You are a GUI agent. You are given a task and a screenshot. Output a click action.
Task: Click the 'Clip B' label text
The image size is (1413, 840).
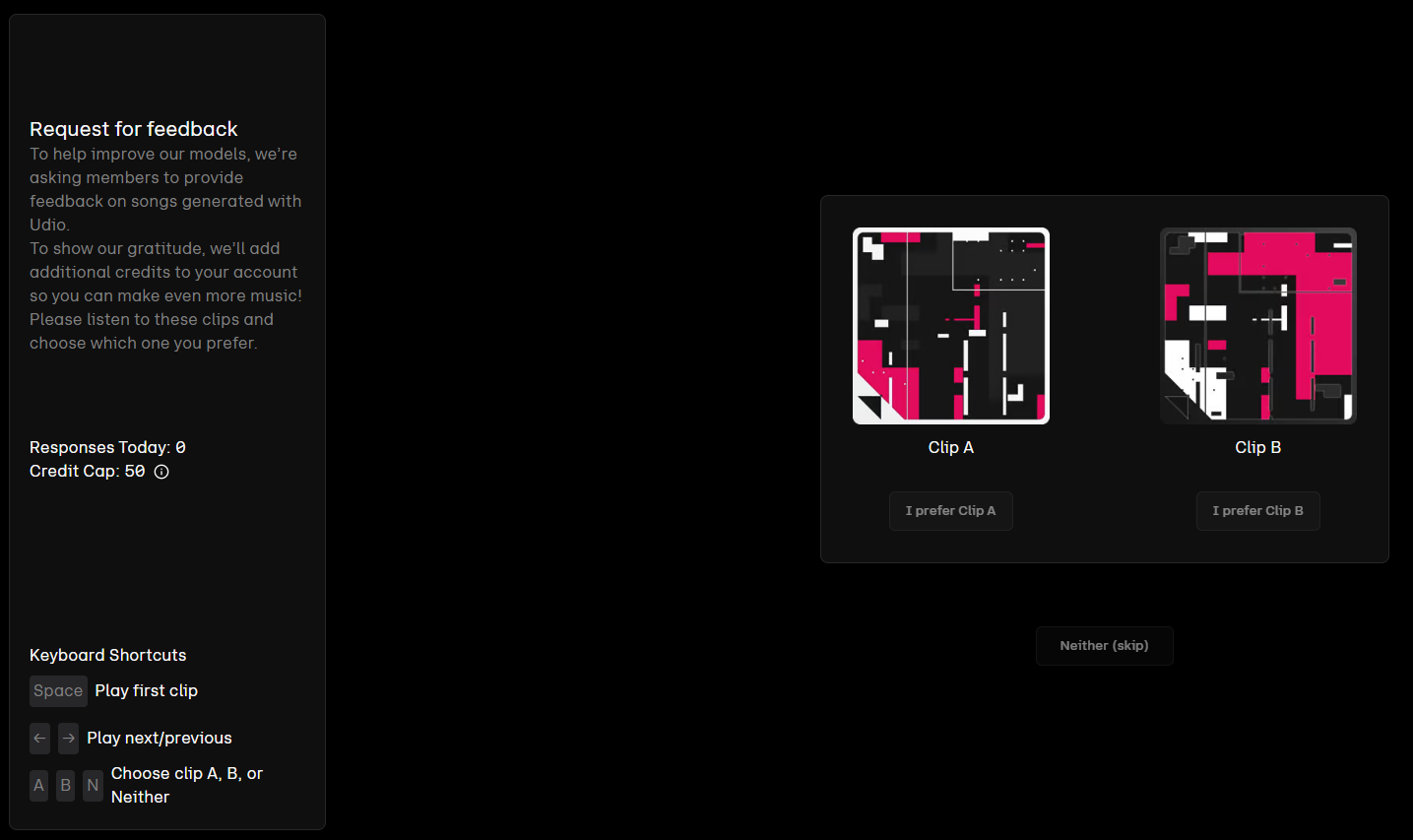tap(1257, 447)
